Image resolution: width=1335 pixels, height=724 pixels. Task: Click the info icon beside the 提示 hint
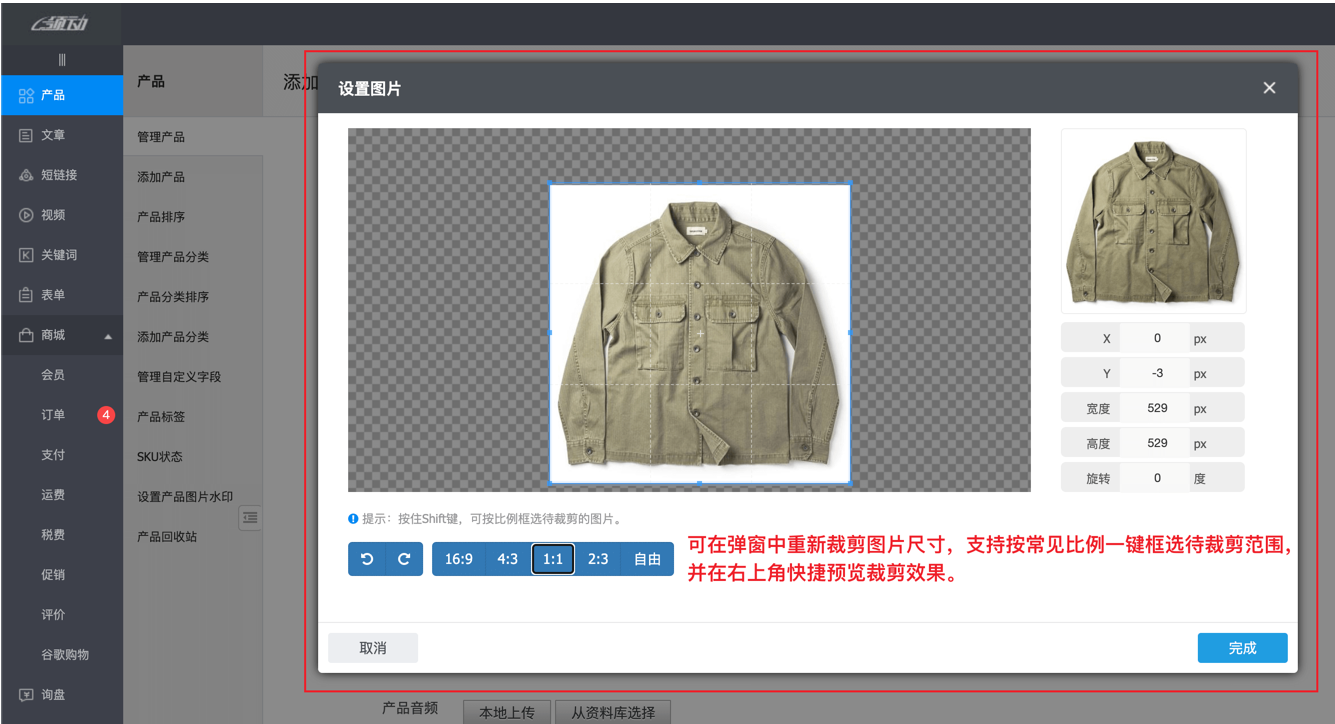tap(351, 518)
